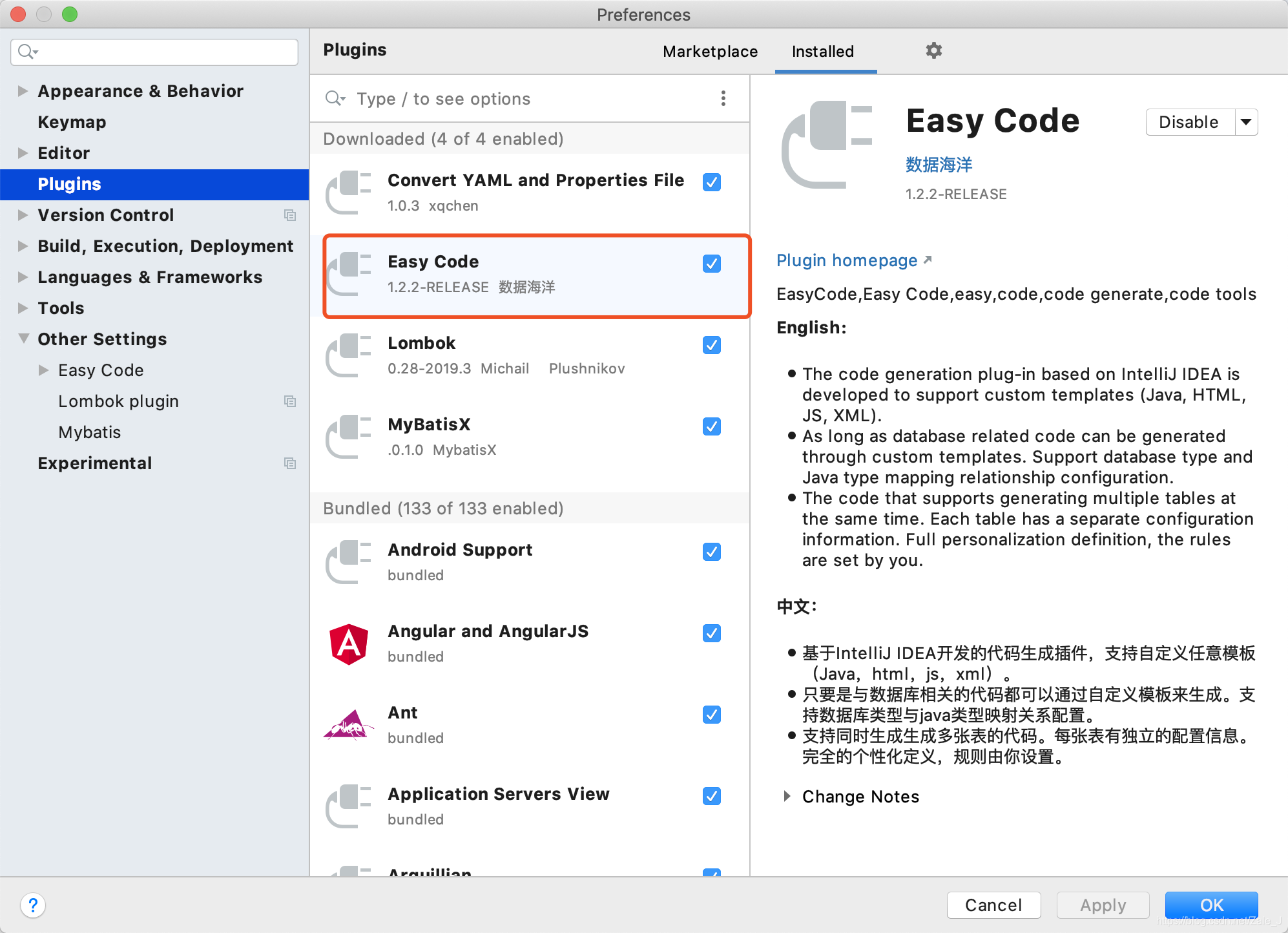This screenshot has height=933, width=1288.
Task: Click the Convert YAML plugin icon
Action: (x=349, y=192)
